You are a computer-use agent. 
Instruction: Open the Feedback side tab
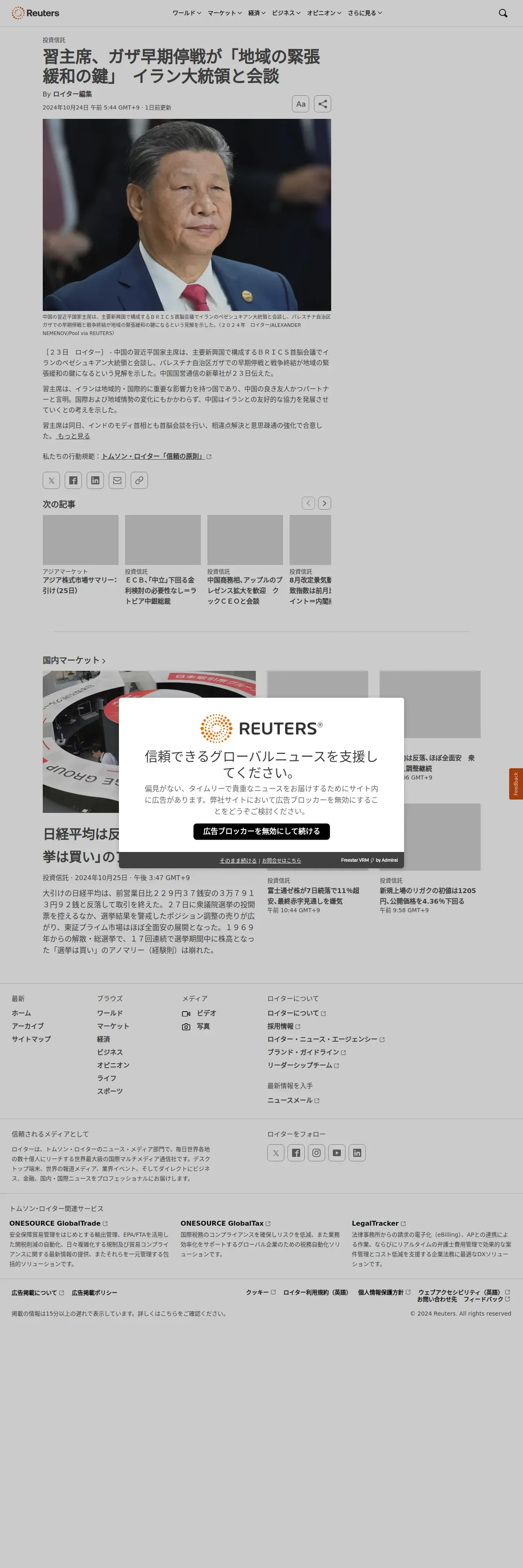tap(516, 784)
